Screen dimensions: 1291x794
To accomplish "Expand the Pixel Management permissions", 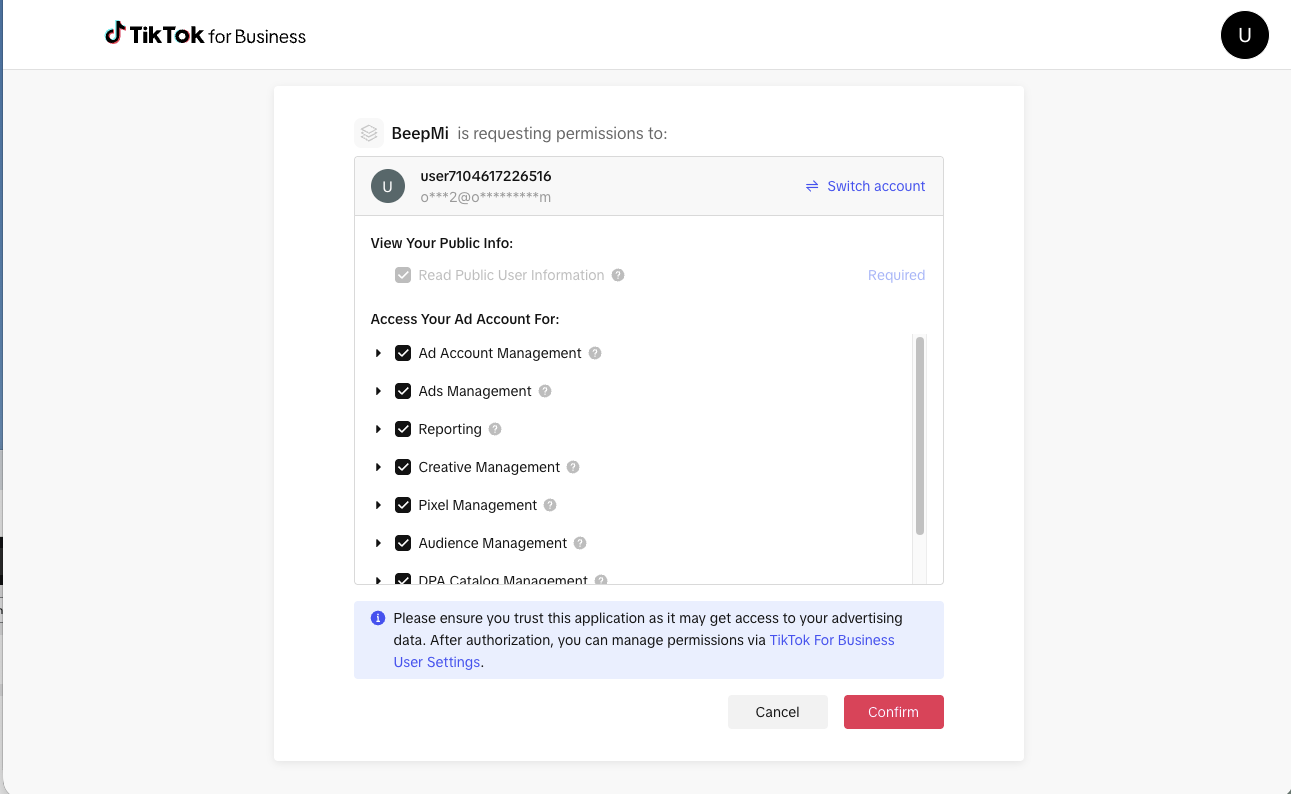I will click(x=378, y=505).
